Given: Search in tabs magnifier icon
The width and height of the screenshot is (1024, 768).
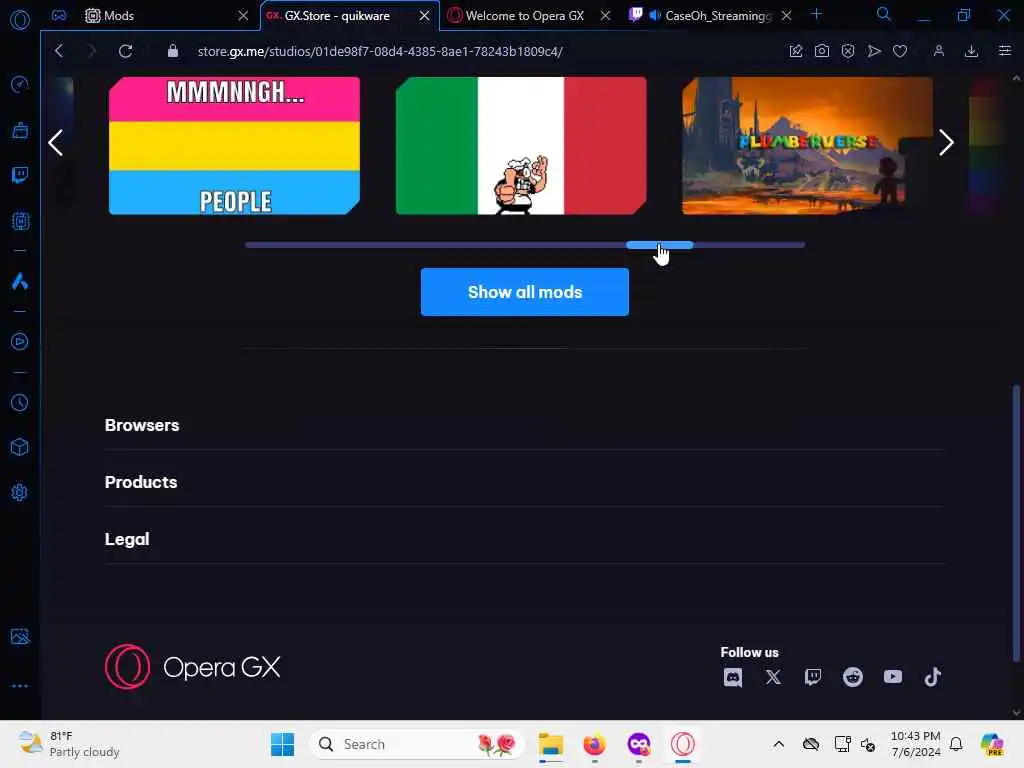Looking at the screenshot, I should point(883,14).
